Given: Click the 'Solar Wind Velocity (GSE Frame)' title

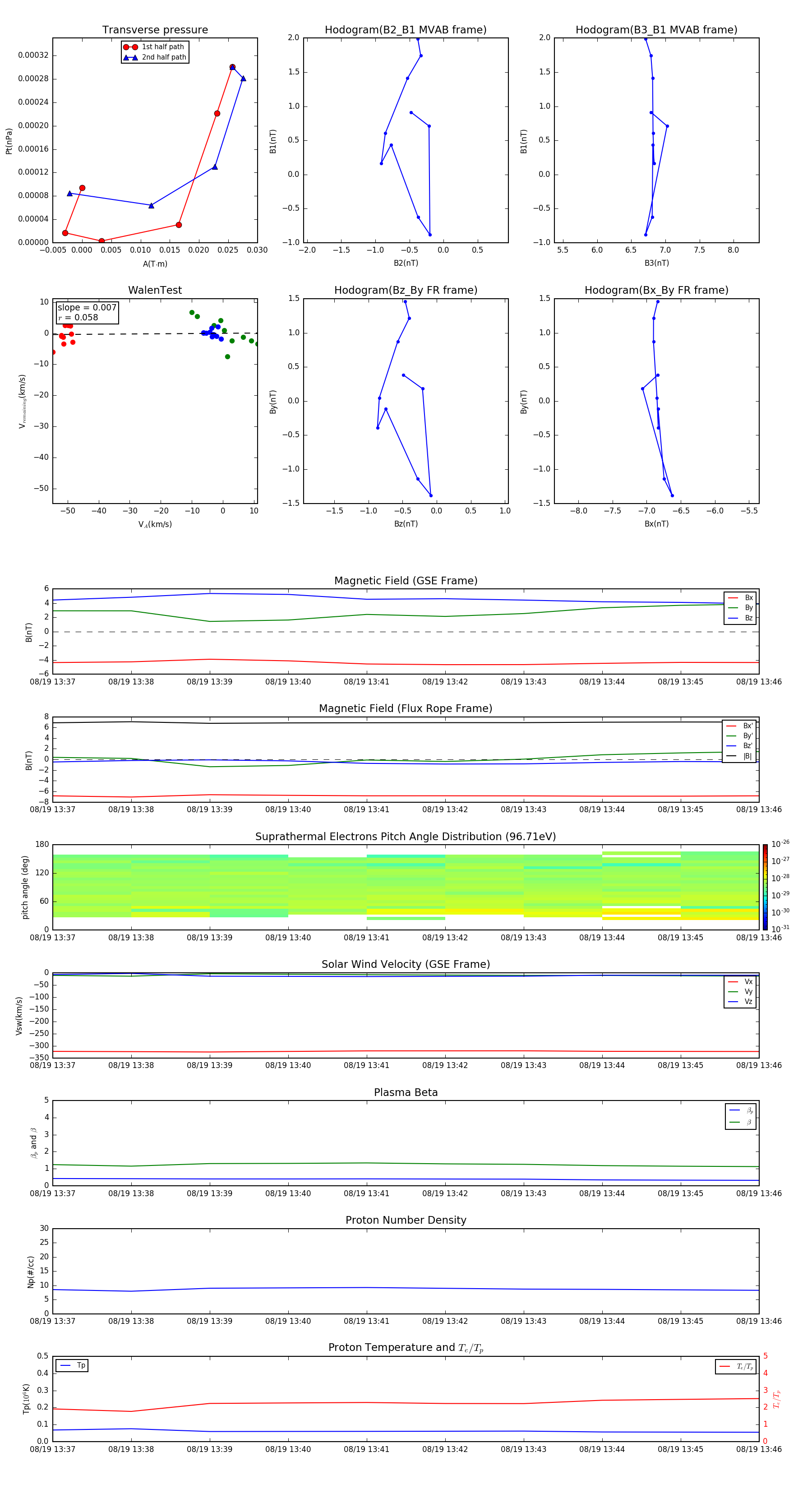Looking at the screenshot, I should pyautogui.click(x=406, y=964).
